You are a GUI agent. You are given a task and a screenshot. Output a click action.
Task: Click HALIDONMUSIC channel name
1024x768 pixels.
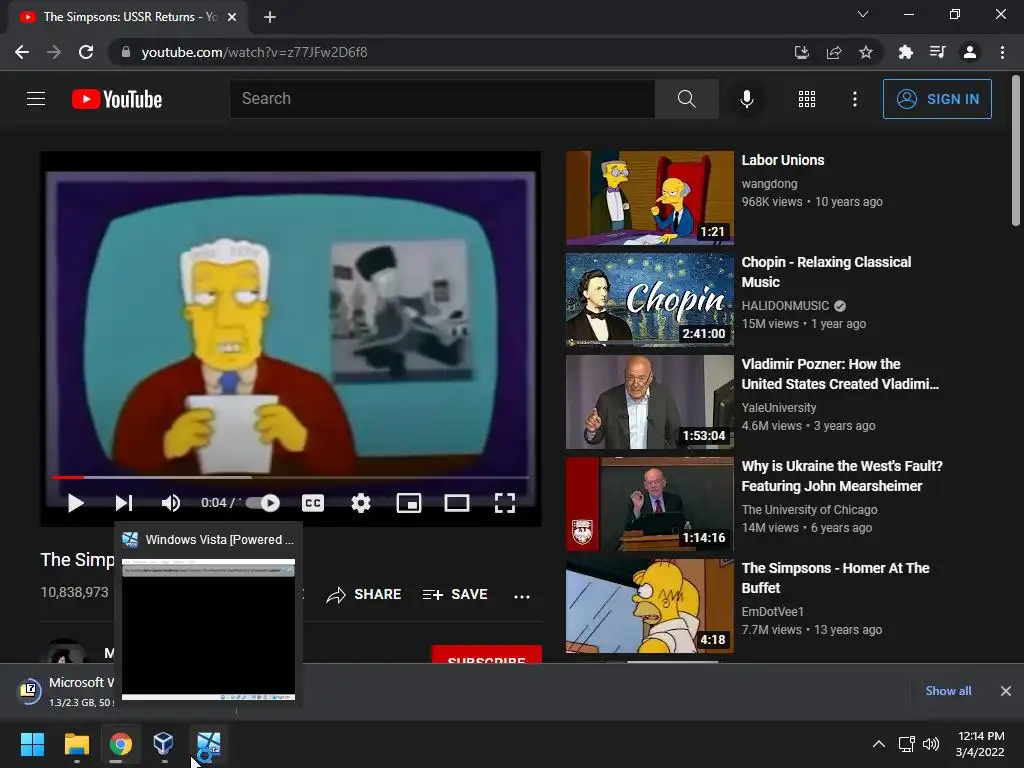pos(785,306)
